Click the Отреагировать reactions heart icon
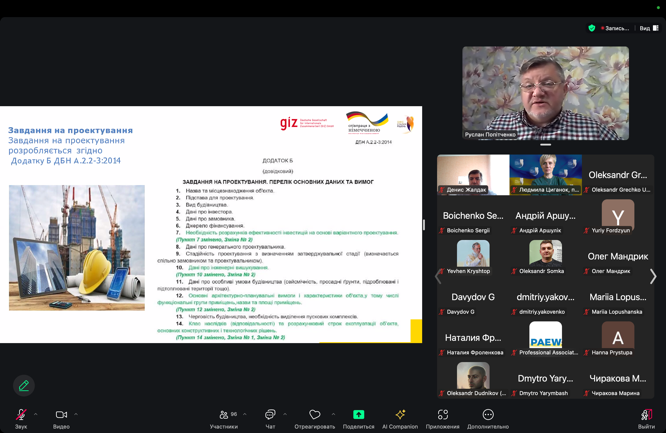The image size is (666, 433). click(314, 415)
